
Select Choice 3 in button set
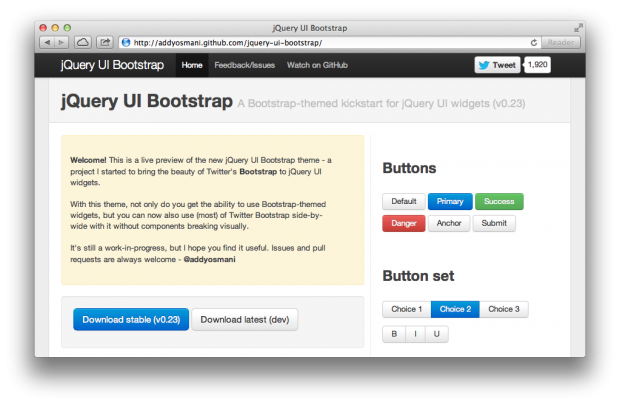(x=504, y=309)
